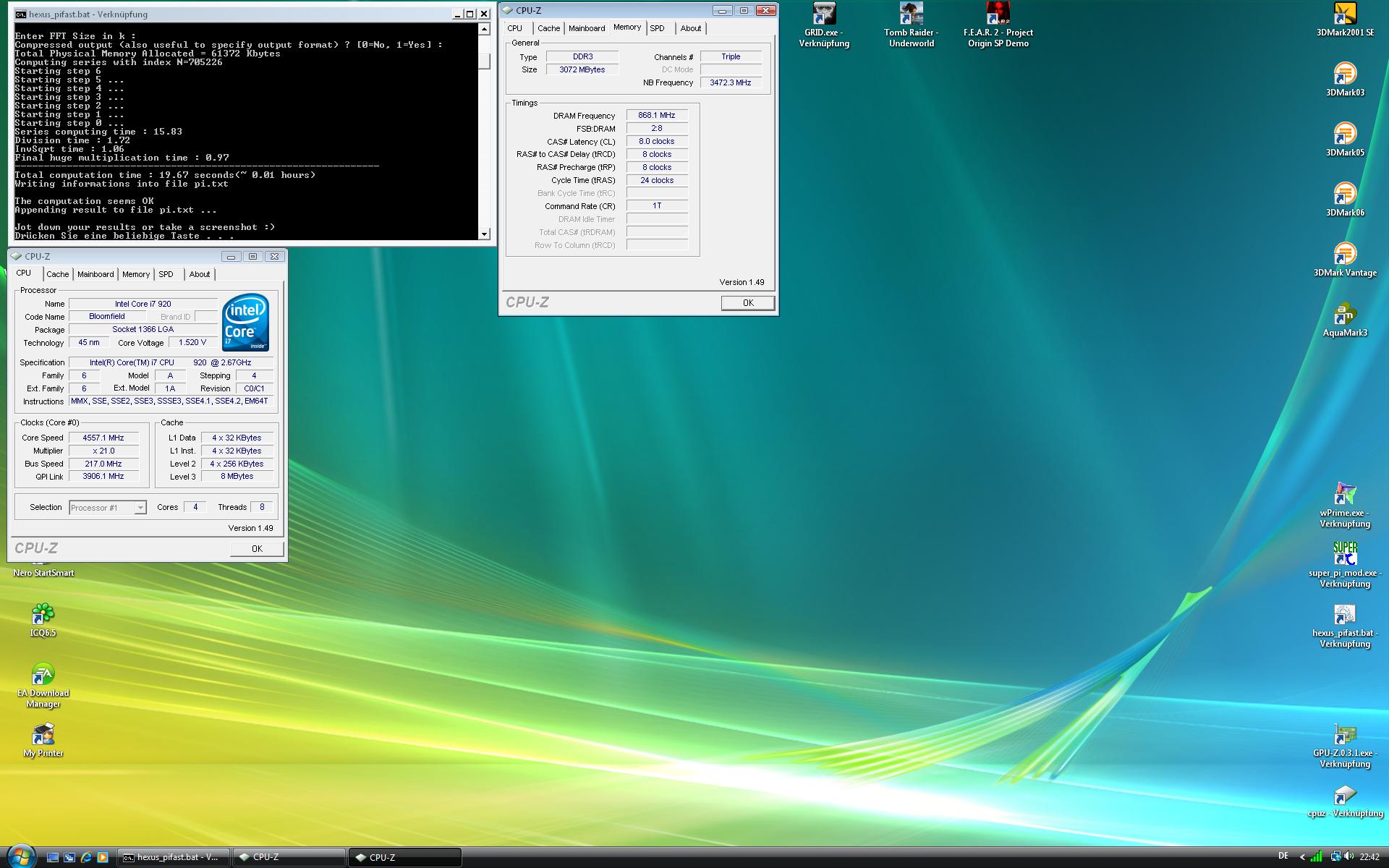The image size is (1389, 868).
Task: Click Command Rate 1T value
Action: pos(657,206)
